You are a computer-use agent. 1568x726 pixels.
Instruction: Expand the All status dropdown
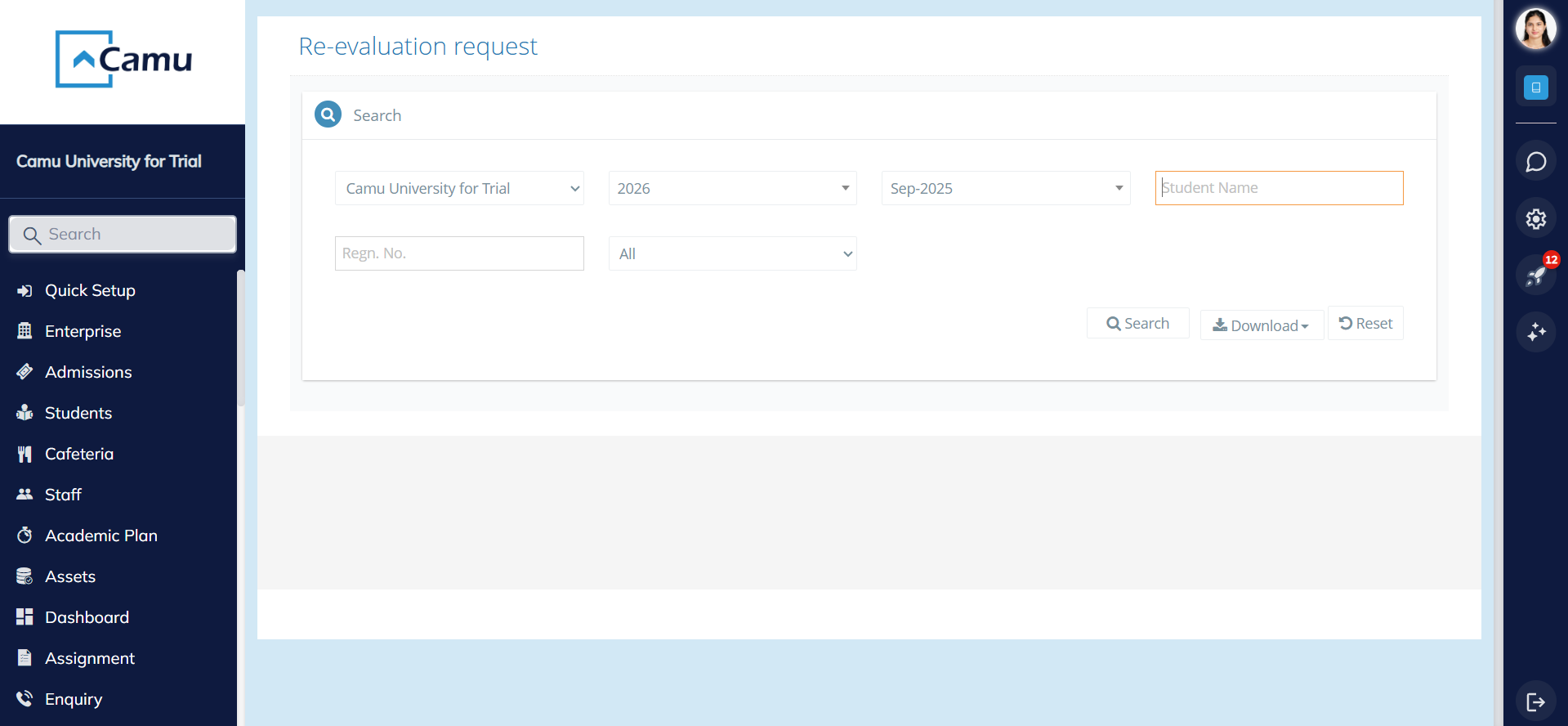(732, 253)
